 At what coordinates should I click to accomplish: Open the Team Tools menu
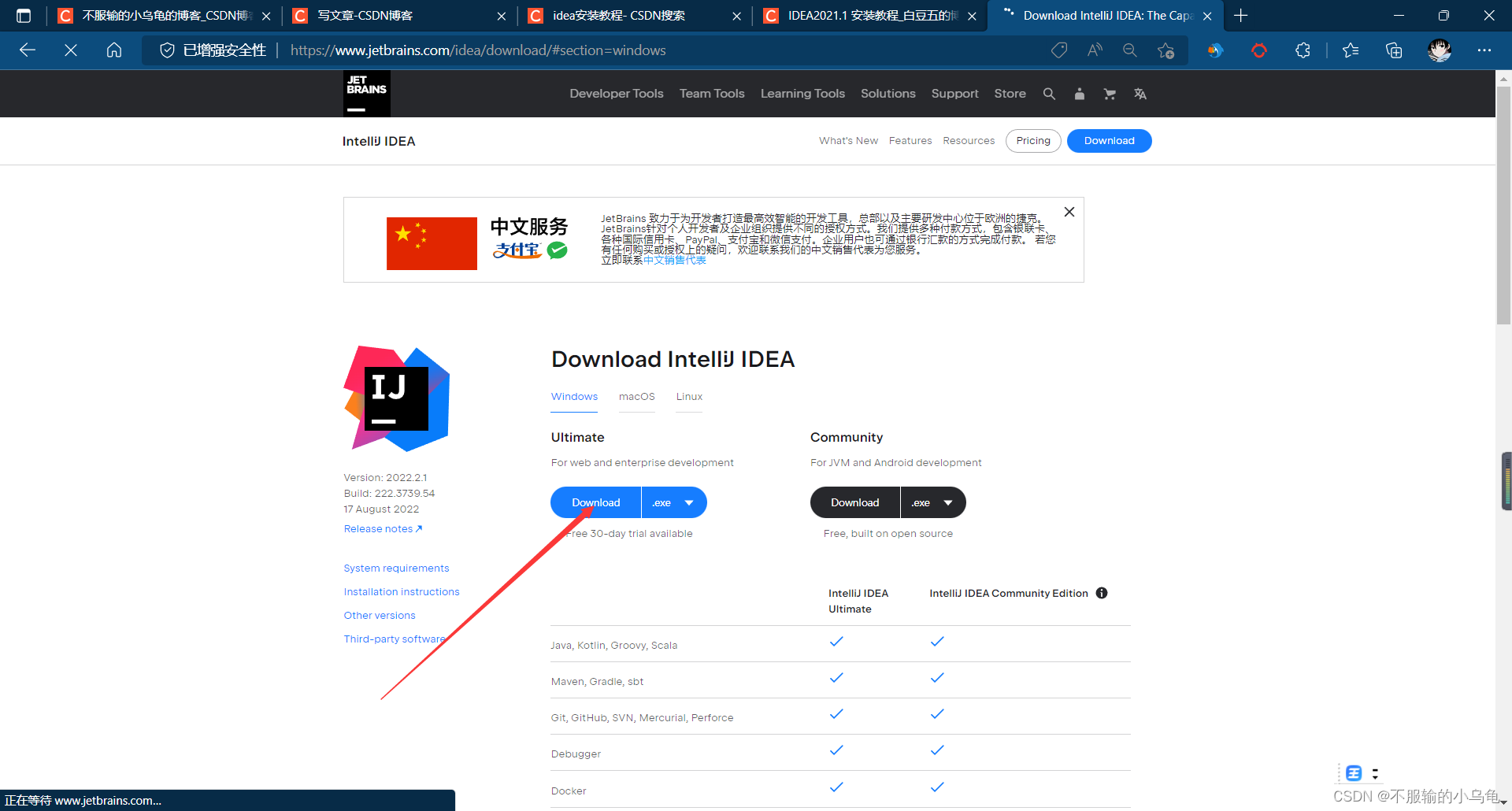click(x=712, y=94)
